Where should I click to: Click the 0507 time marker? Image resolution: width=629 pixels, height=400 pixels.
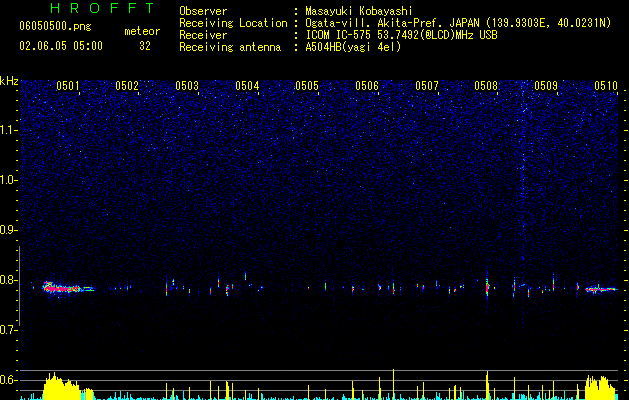(x=427, y=86)
